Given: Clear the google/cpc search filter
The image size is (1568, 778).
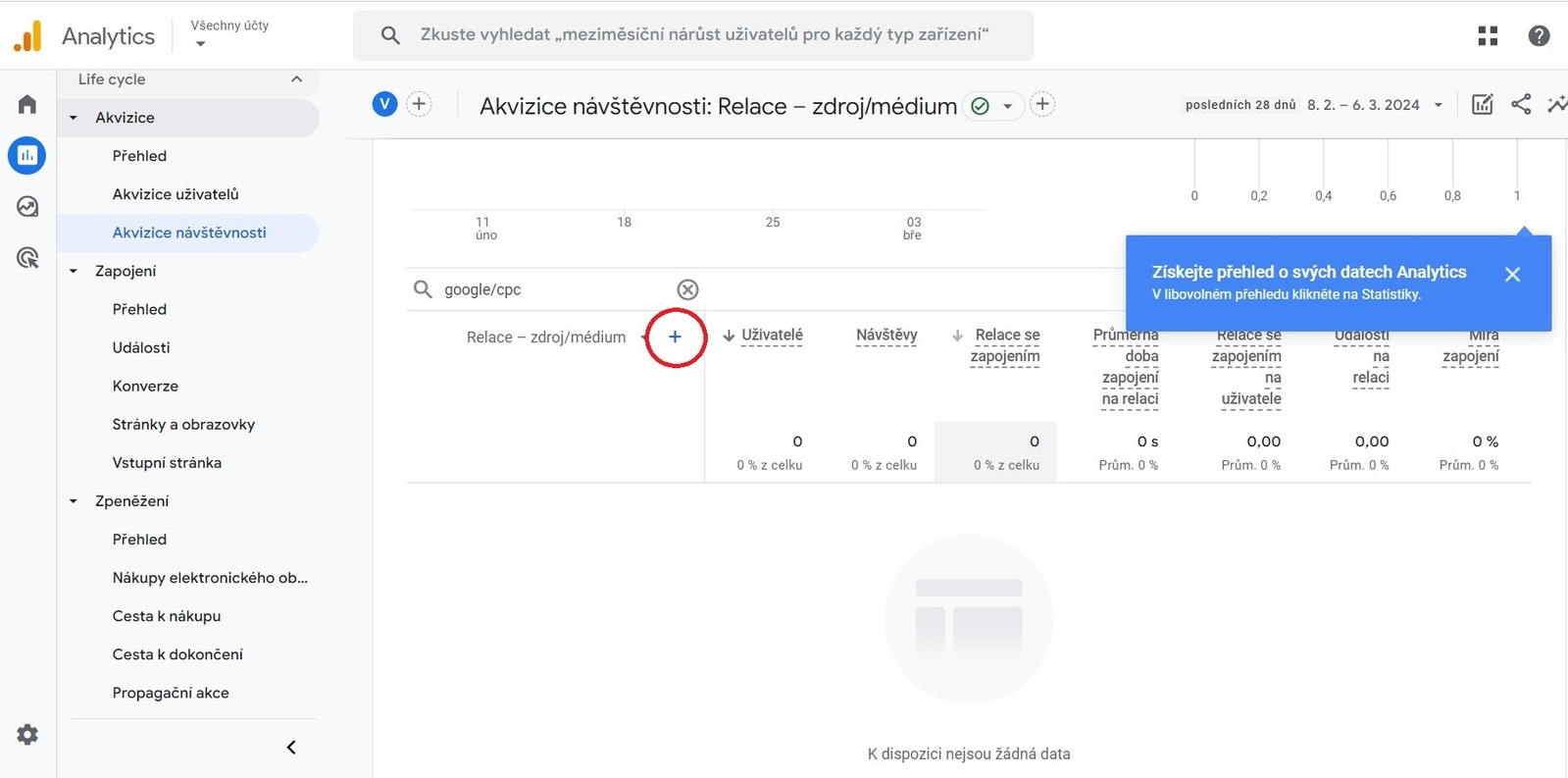Looking at the screenshot, I should tap(687, 289).
